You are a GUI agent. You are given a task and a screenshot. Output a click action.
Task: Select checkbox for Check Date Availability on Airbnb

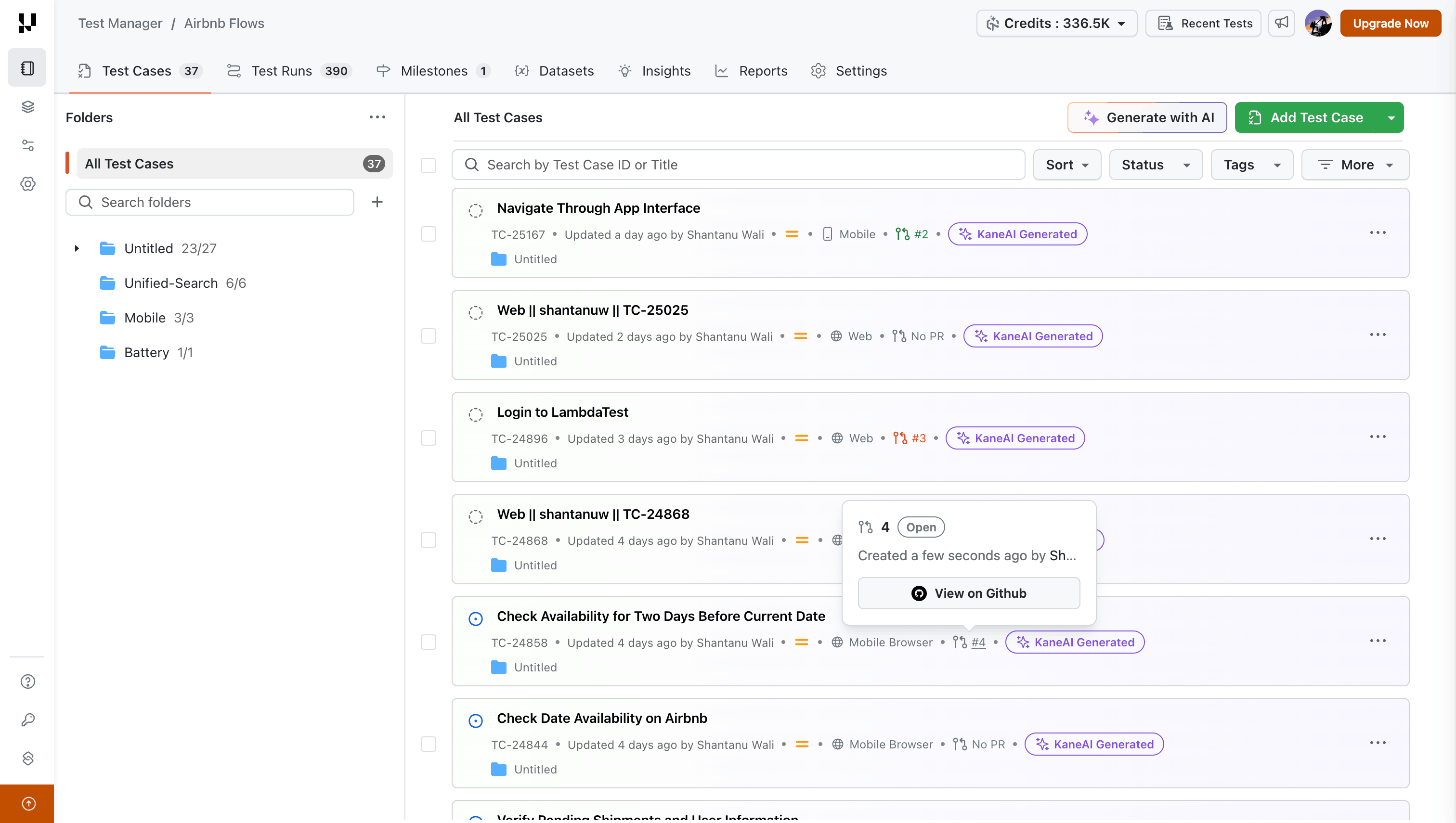pyautogui.click(x=429, y=744)
